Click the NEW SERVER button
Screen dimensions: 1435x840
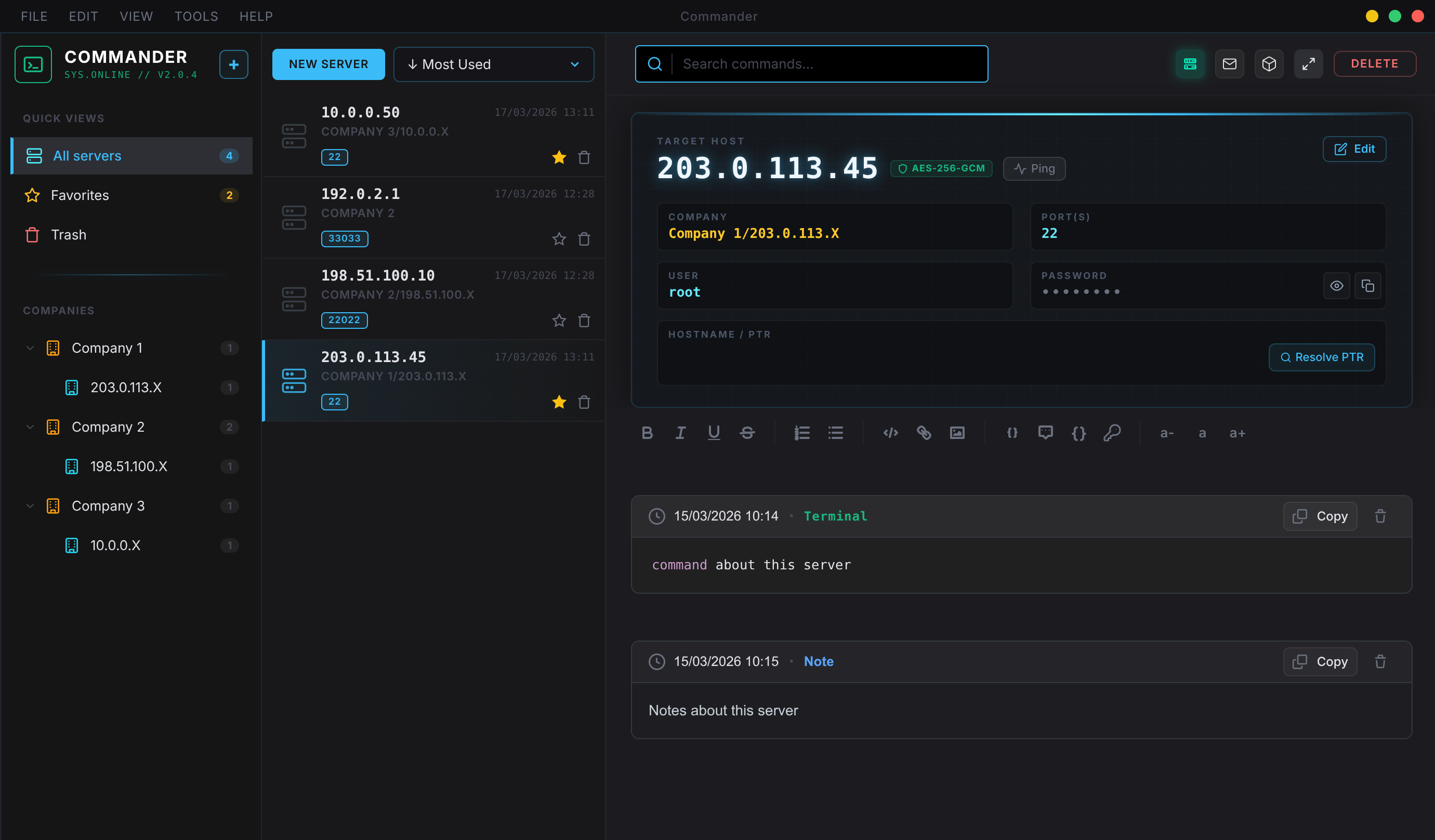(x=328, y=64)
